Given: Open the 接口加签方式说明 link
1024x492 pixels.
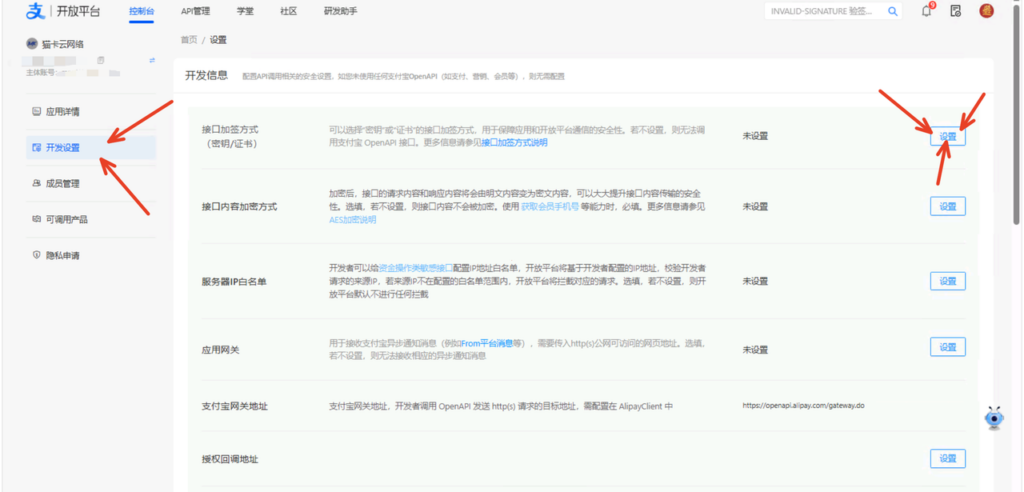Looking at the screenshot, I should coord(515,142).
